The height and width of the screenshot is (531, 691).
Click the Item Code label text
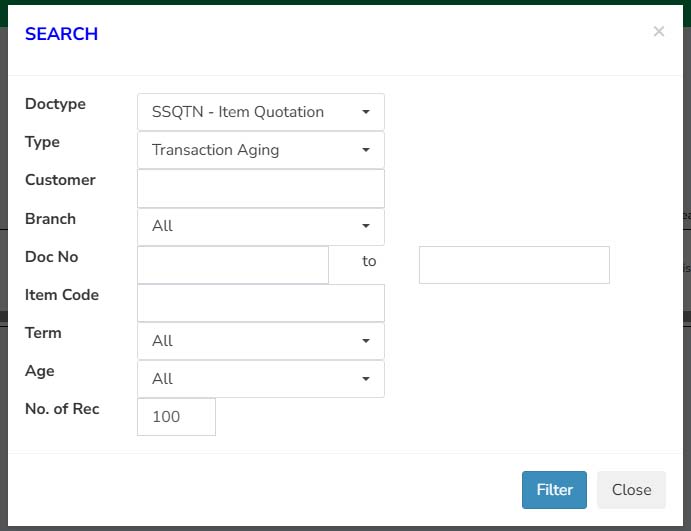pyautogui.click(x=62, y=295)
